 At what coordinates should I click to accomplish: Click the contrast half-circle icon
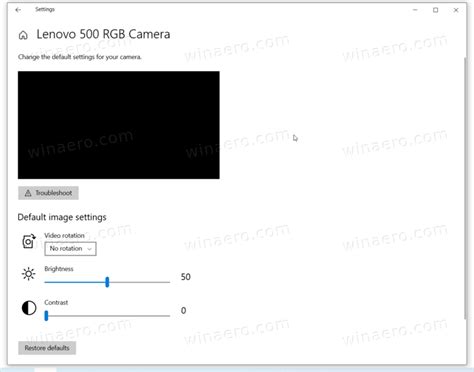(29, 308)
